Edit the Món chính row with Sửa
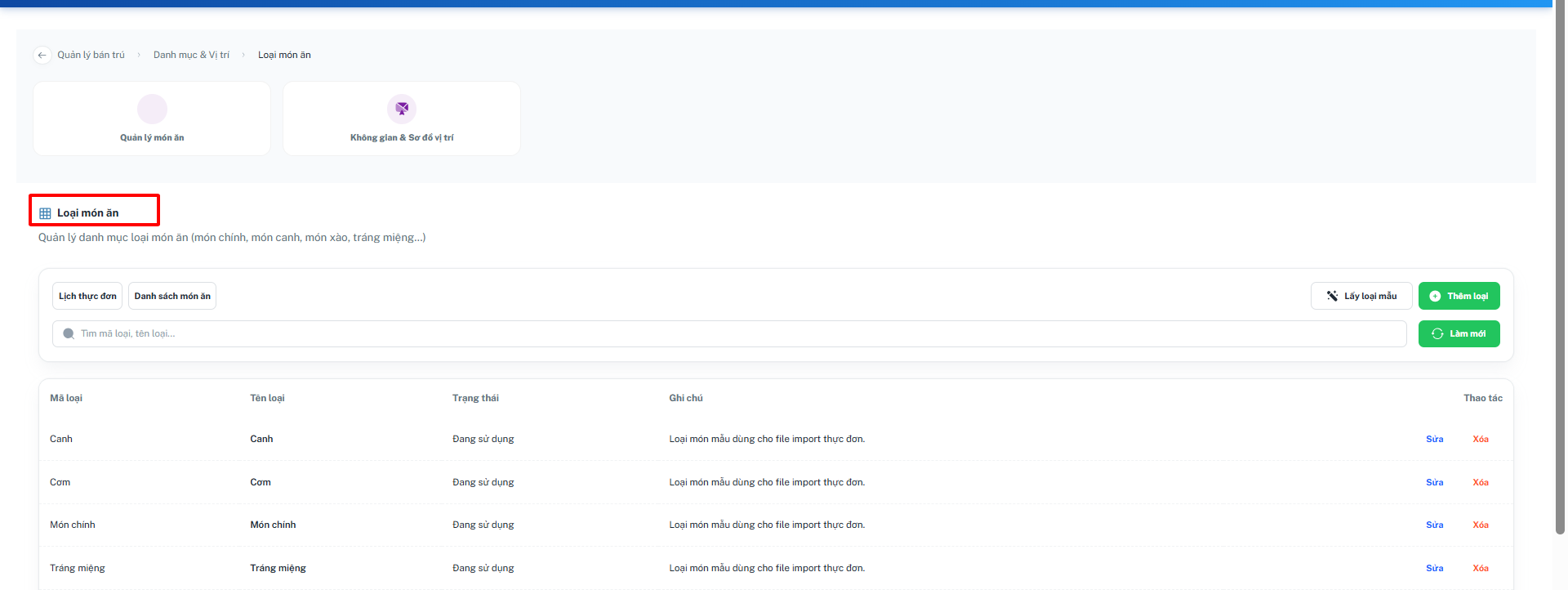Viewport: 1568px width, 590px height. (x=1434, y=525)
